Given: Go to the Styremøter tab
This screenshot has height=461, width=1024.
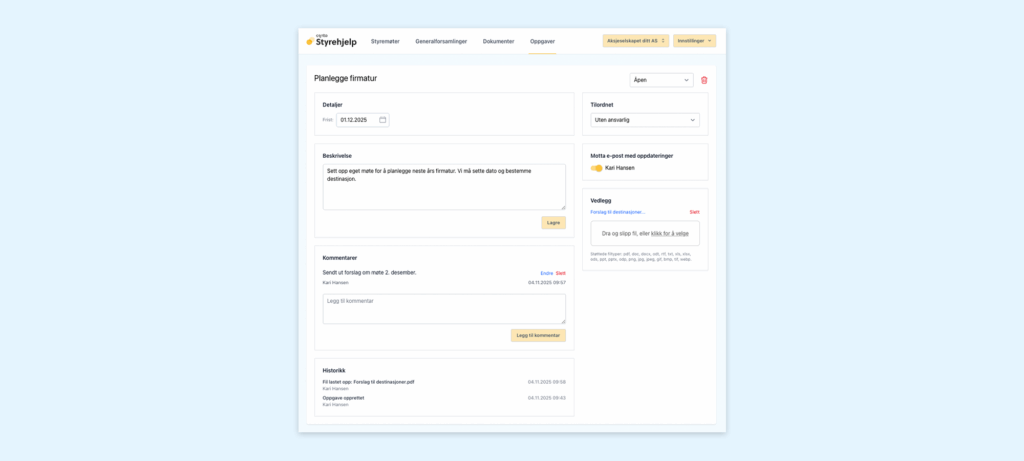Looking at the screenshot, I should pos(385,41).
